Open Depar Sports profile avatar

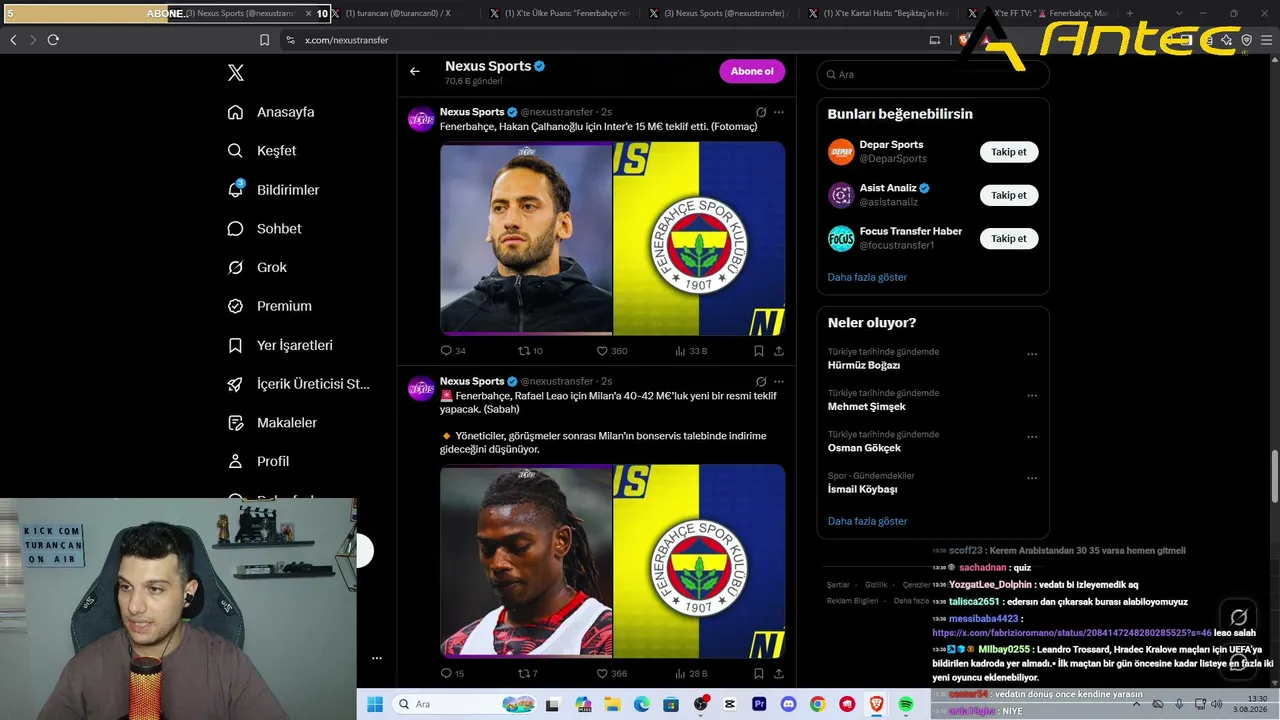(841, 152)
